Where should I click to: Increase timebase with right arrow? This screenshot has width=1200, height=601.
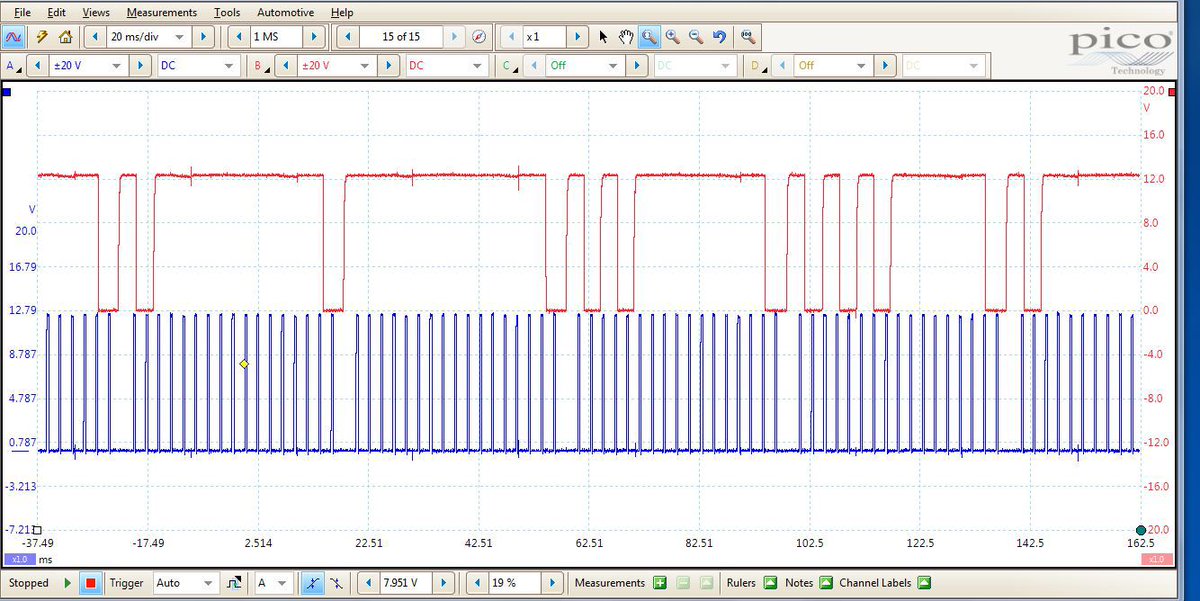coord(204,37)
